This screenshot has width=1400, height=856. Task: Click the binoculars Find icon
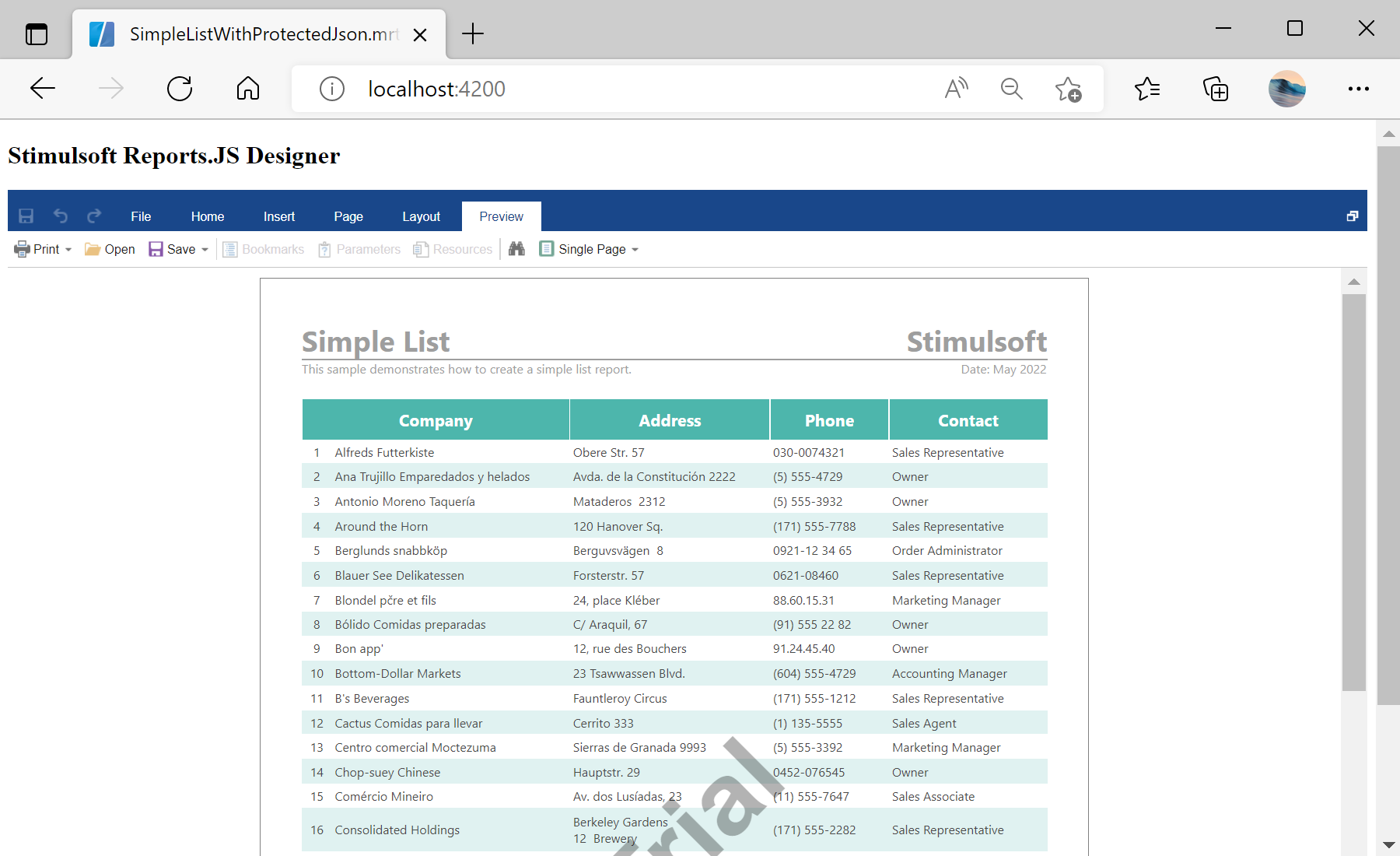tap(516, 249)
